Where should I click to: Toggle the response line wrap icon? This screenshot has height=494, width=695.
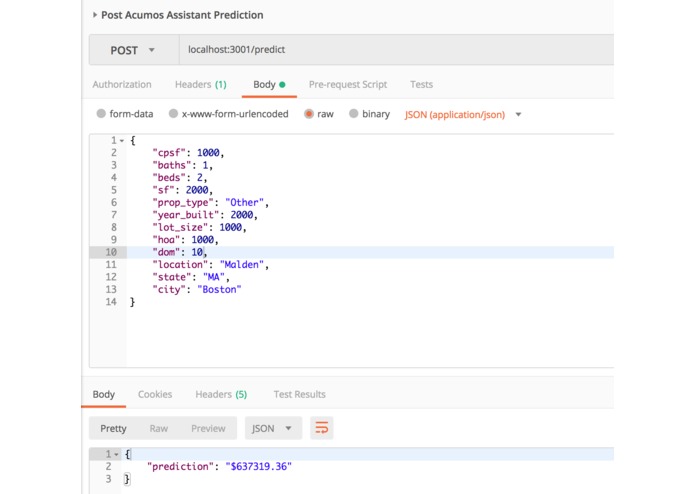[322, 428]
